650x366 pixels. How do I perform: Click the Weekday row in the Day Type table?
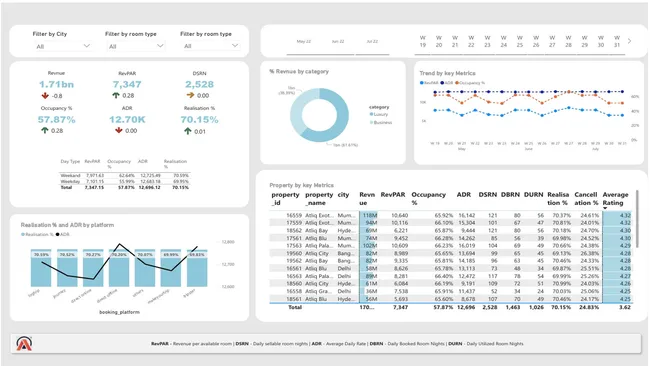(x=124, y=181)
